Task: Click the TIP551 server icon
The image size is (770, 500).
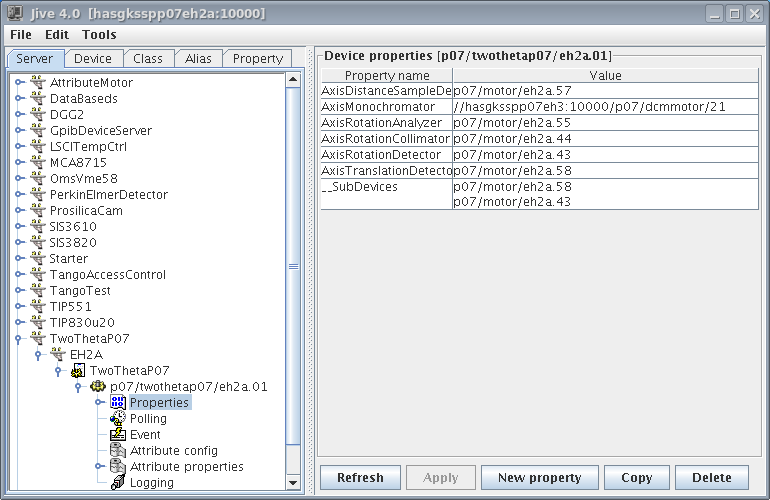Action: pyautogui.click(x=38, y=306)
